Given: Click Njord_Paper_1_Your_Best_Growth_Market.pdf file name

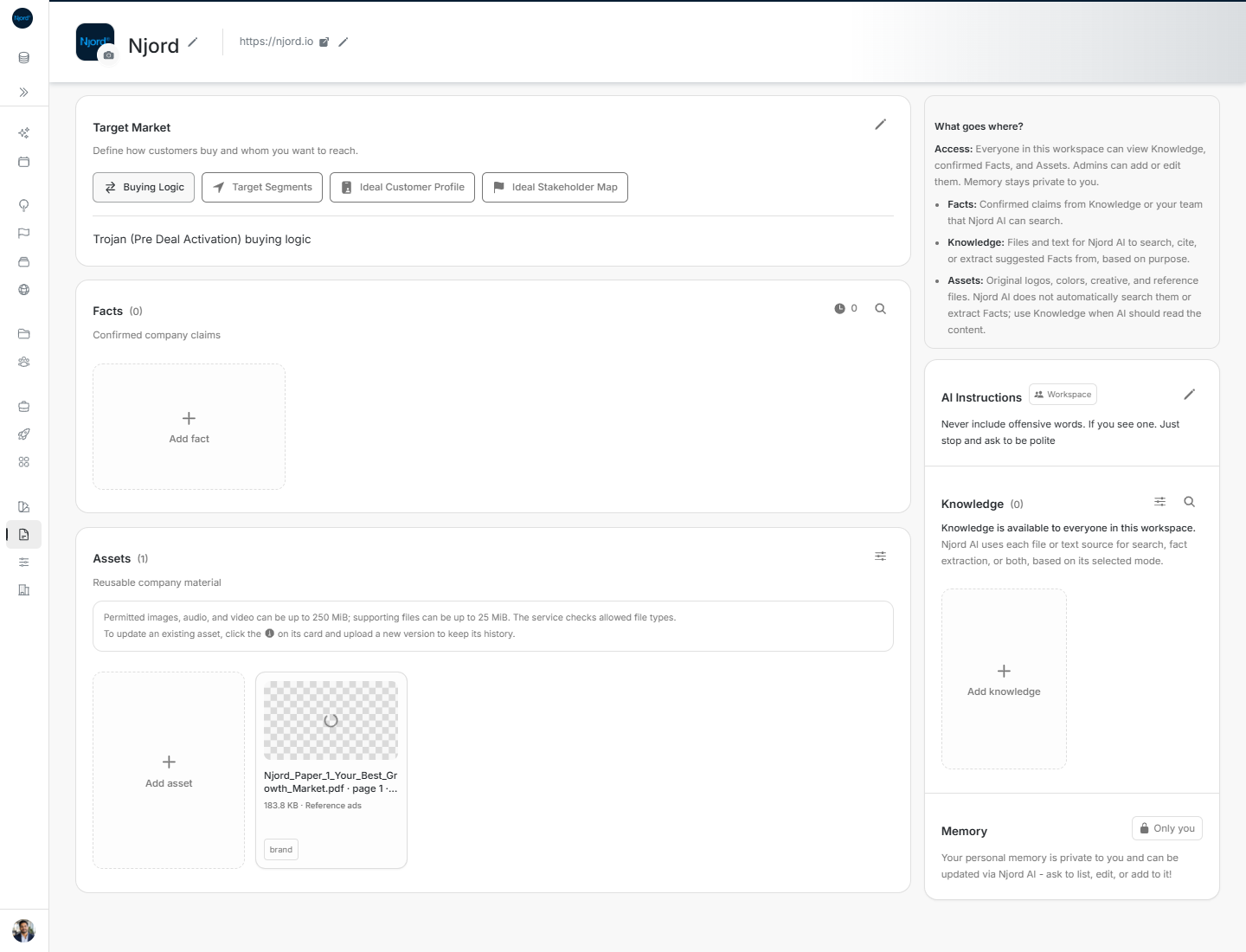Looking at the screenshot, I should coord(331,782).
